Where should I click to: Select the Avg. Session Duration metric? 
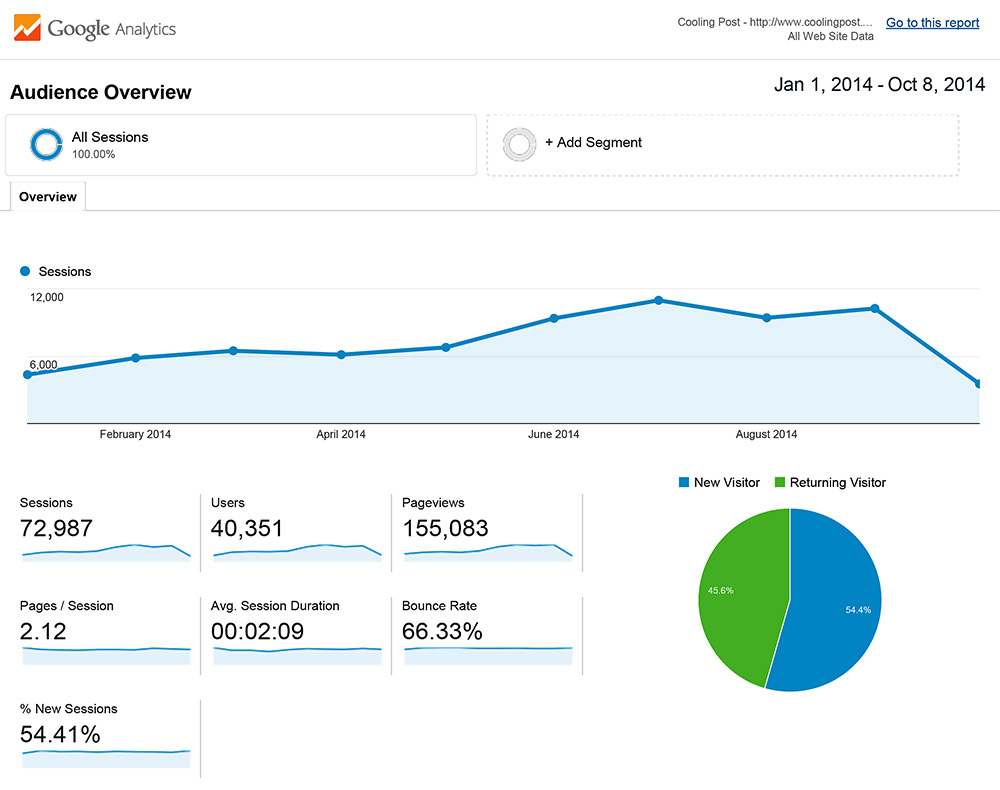pyautogui.click(x=296, y=632)
